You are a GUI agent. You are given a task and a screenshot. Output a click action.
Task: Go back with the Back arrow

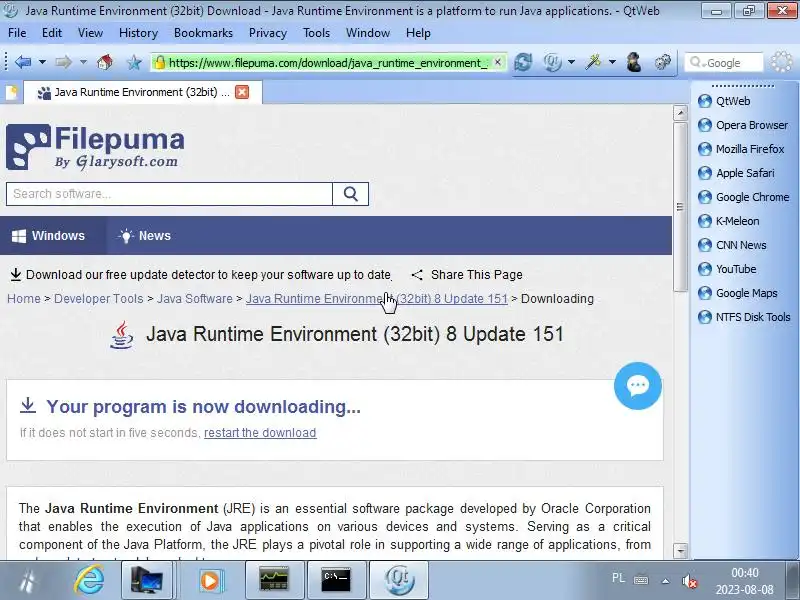[x=23, y=62]
